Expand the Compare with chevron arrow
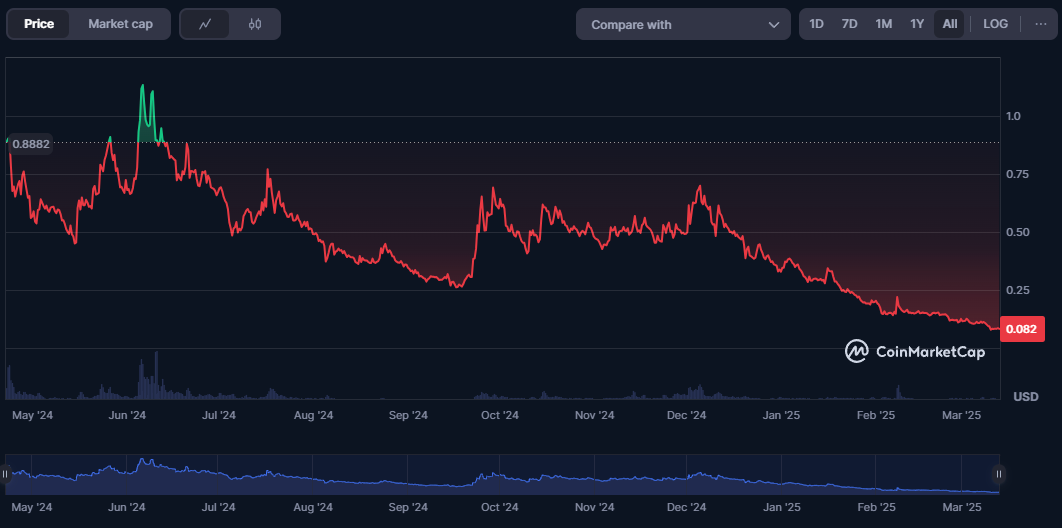The width and height of the screenshot is (1062, 528). [x=773, y=24]
